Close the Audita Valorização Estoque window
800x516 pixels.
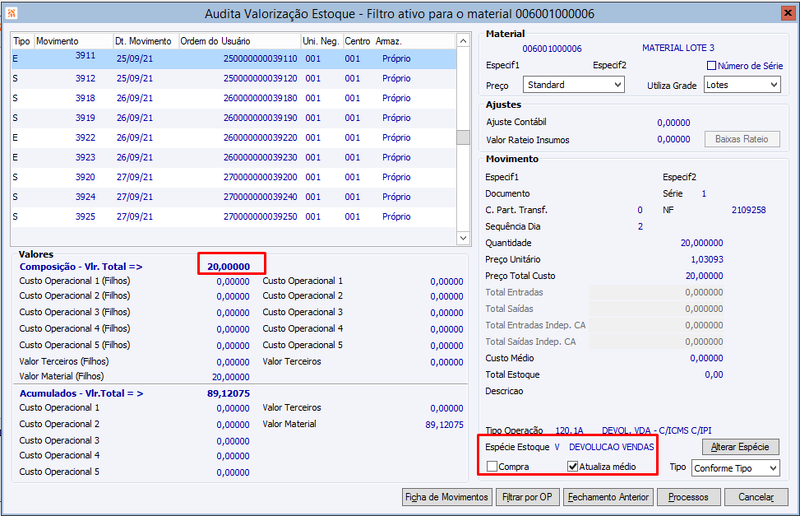(x=788, y=13)
